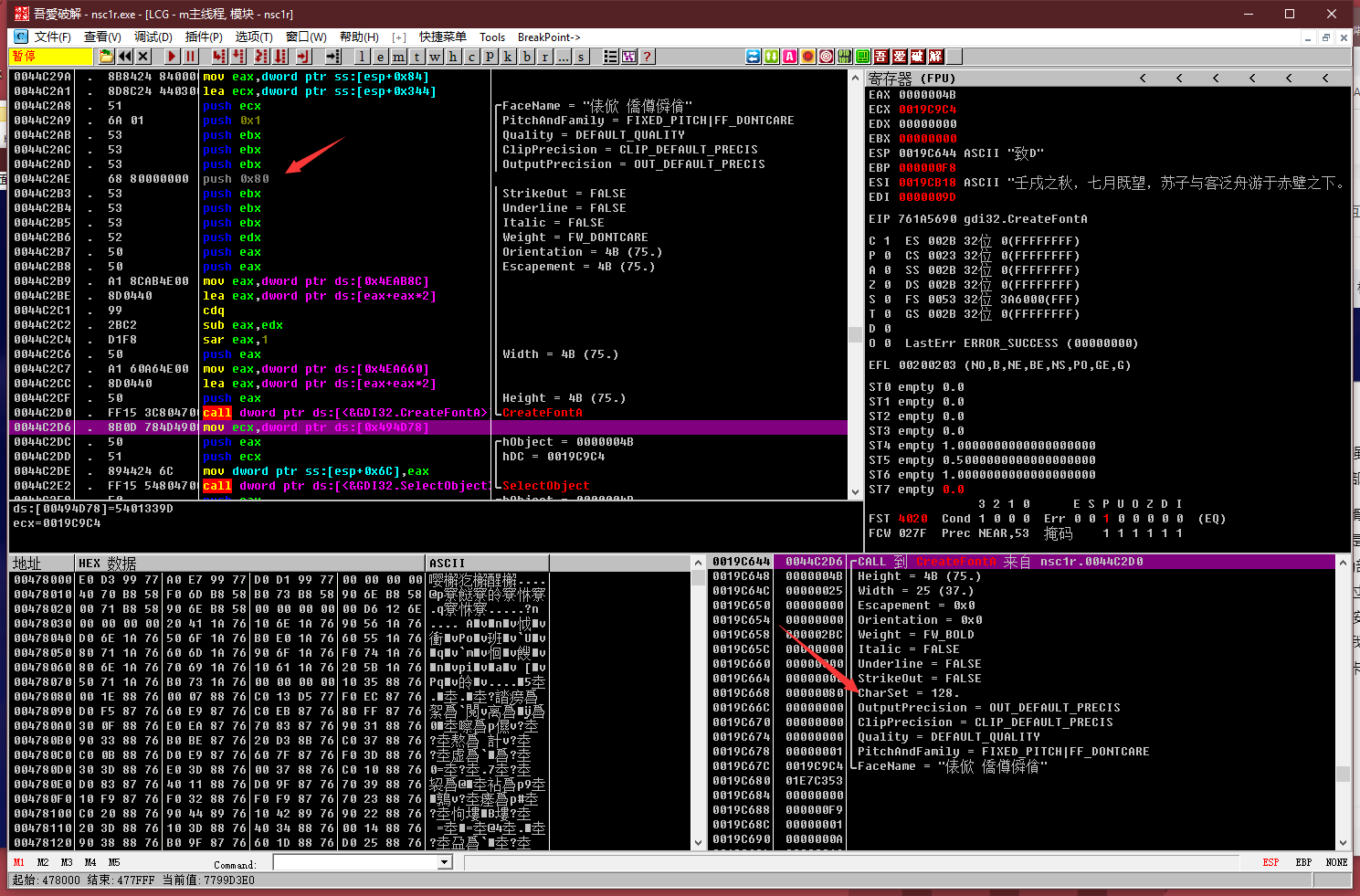Open Memory map with 'm' button
Viewport: 1360px width, 896px height.
pos(398,57)
